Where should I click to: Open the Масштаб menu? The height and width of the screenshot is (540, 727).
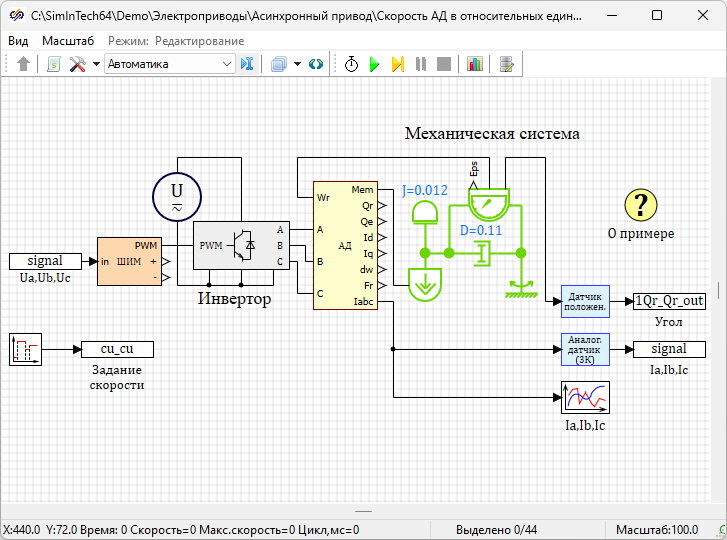[x=68, y=40]
